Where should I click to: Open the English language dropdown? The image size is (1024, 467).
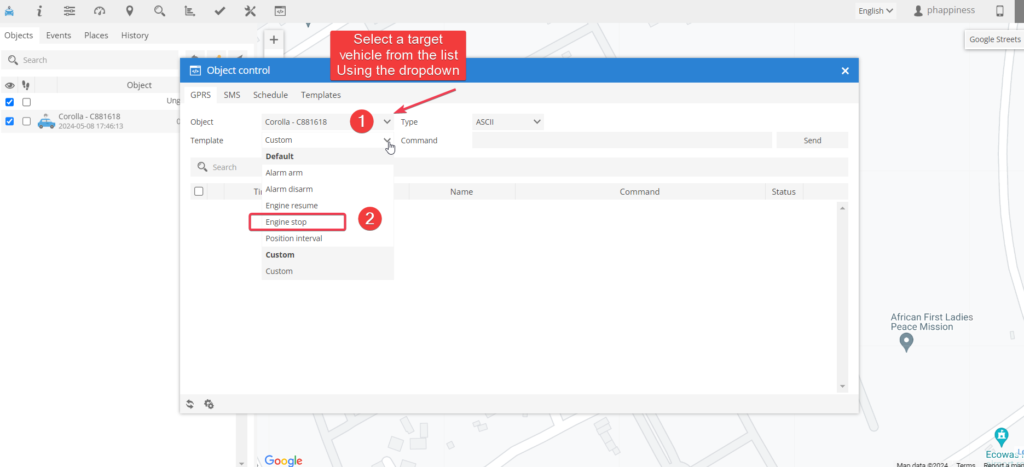875,11
